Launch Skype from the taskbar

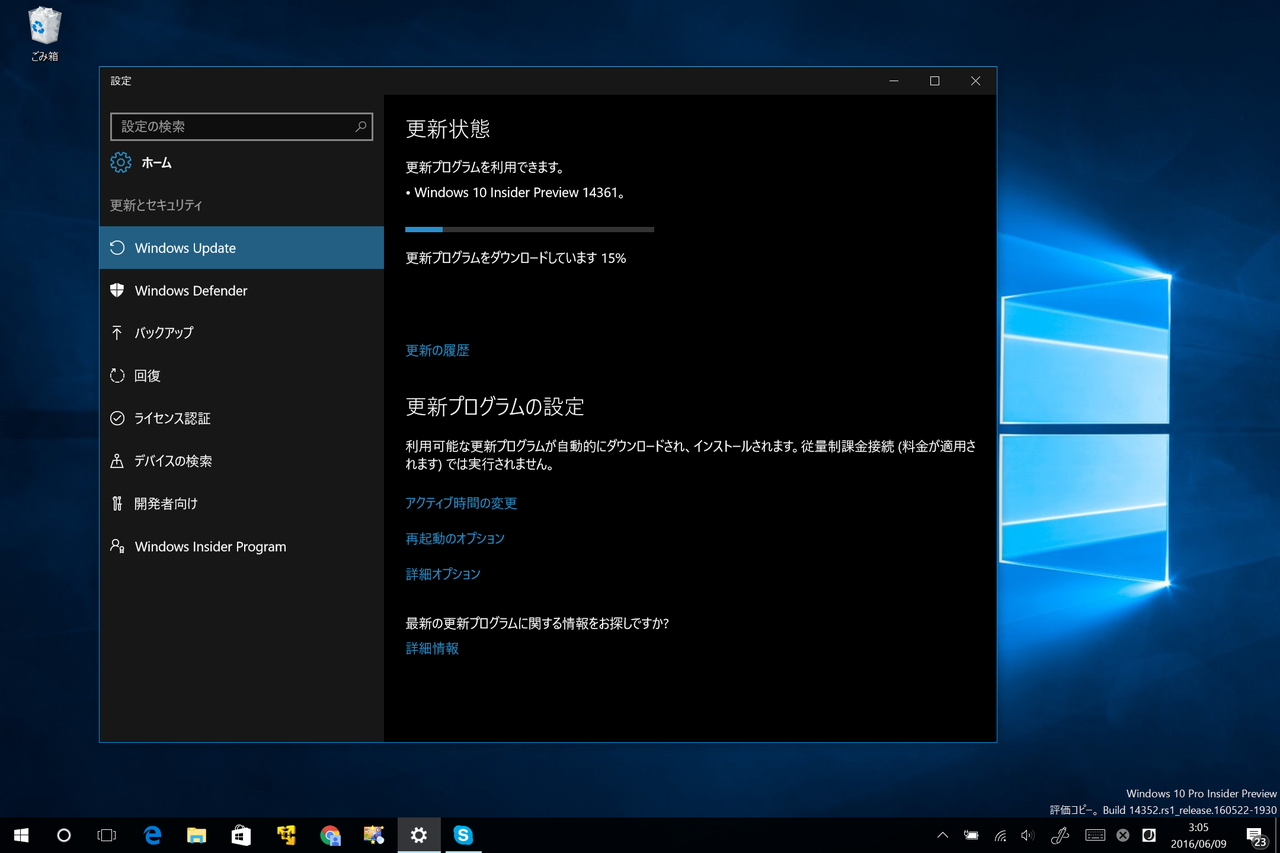(x=463, y=835)
